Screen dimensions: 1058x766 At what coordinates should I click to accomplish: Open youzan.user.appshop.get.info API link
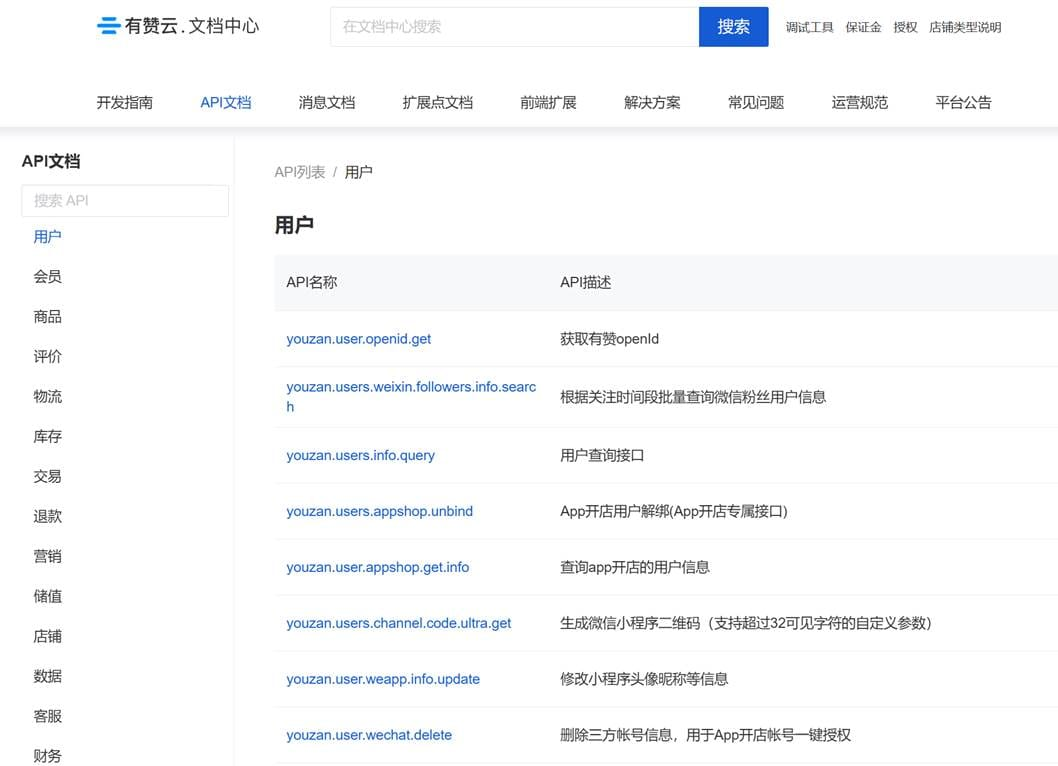377,567
